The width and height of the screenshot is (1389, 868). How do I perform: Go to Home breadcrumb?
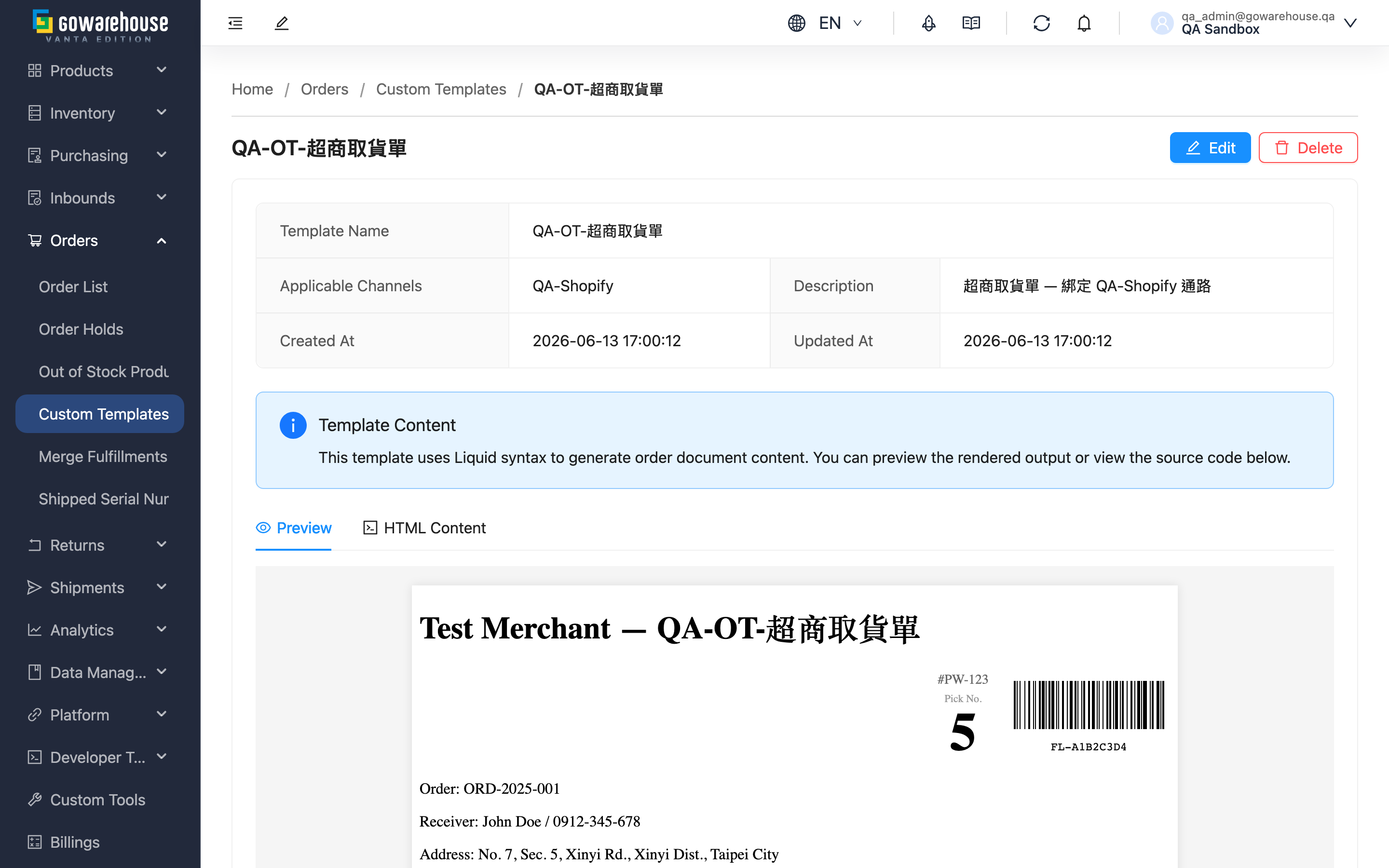(x=252, y=90)
